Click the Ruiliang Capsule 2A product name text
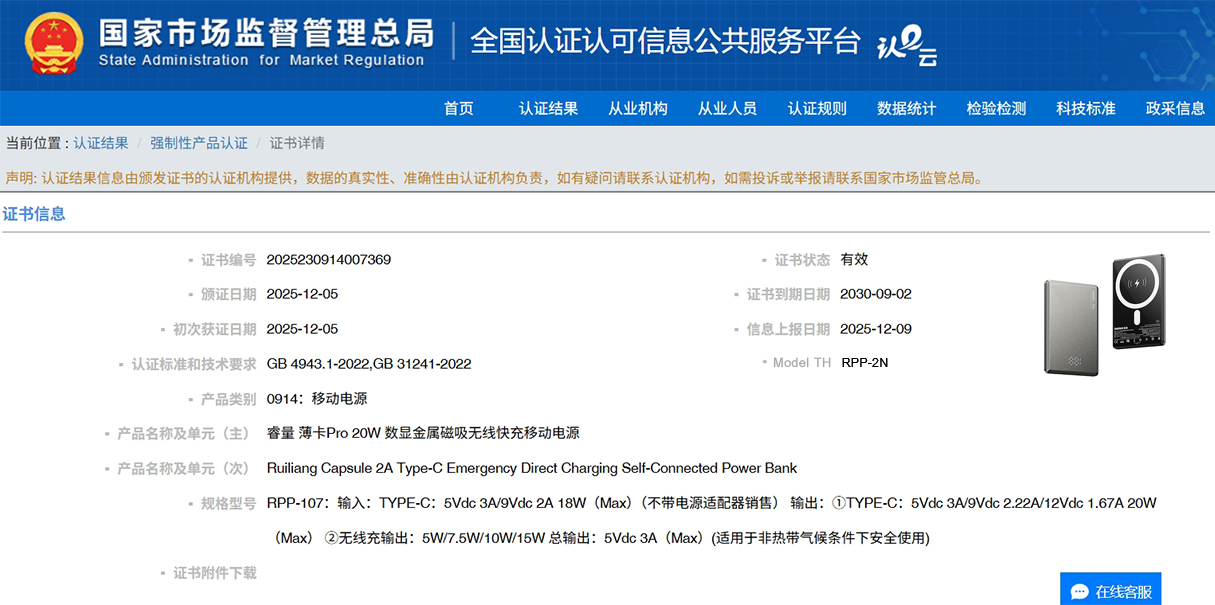The height and width of the screenshot is (605, 1215). point(532,468)
